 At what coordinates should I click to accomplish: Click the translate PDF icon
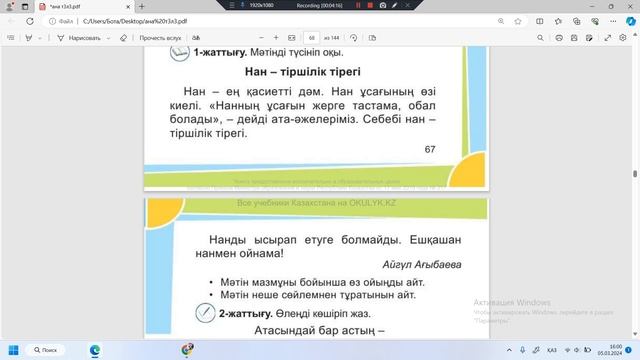pyautogui.click(x=196, y=38)
